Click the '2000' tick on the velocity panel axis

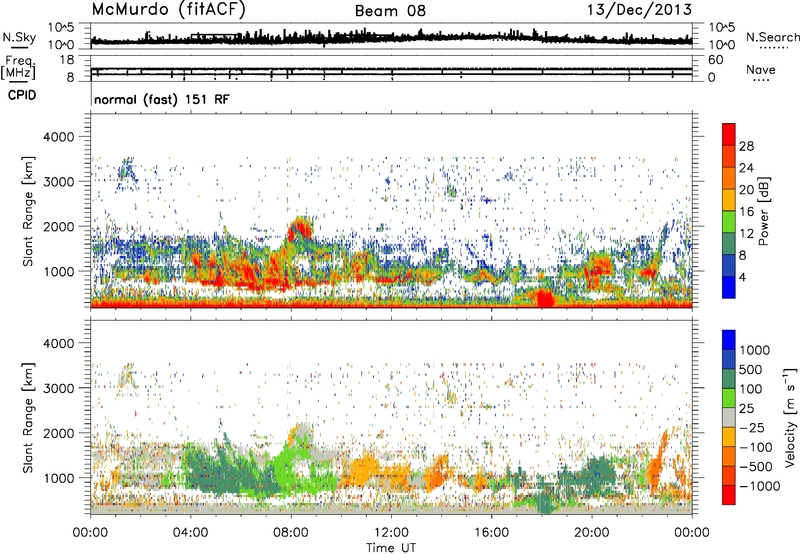pyautogui.click(x=61, y=433)
